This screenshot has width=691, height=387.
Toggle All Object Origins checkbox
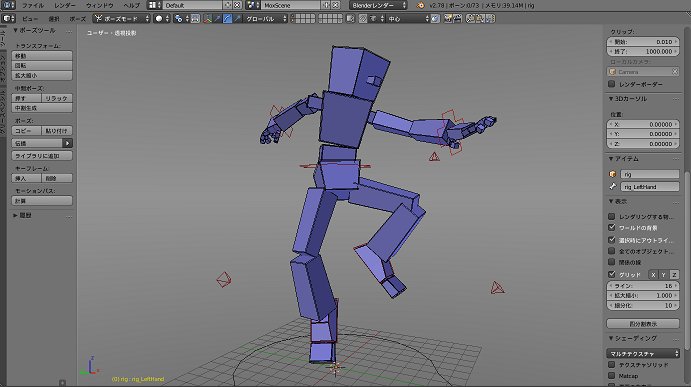(612, 251)
